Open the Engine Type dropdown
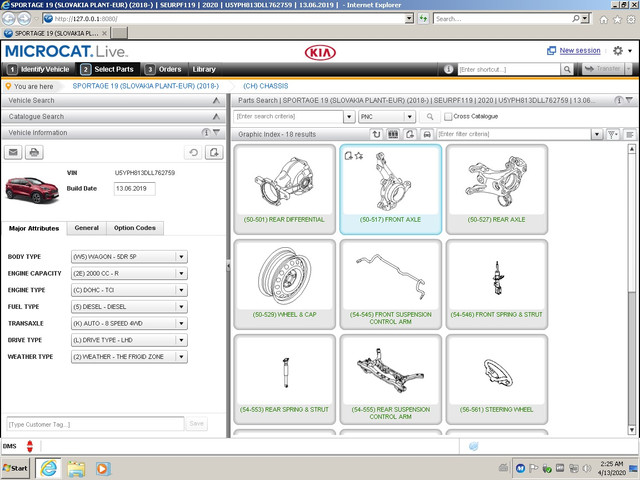 point(181,290)
